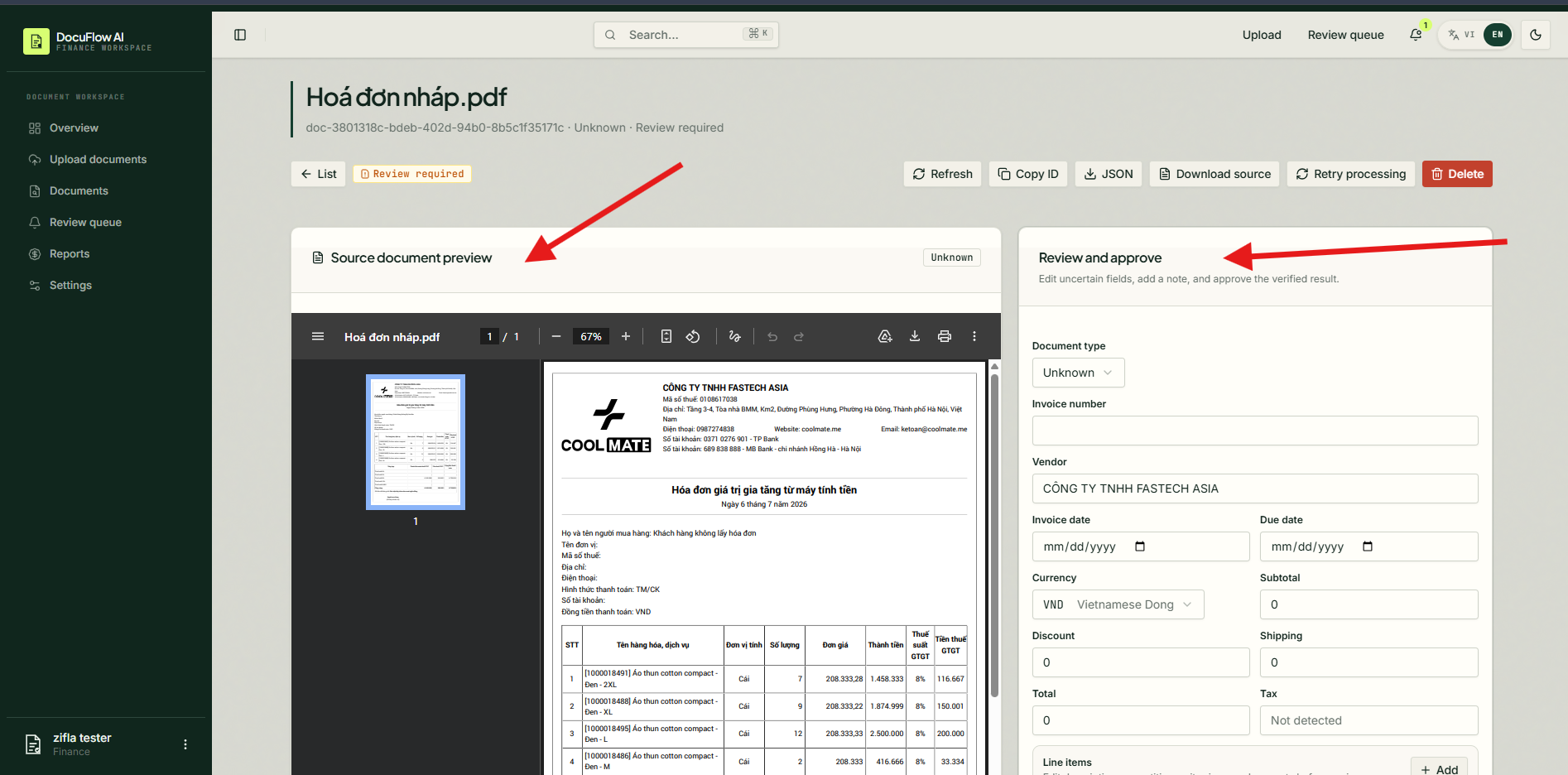This screenshot has height=775, width=1568.
Task: Click the PDF page number box
Action: 489,336
